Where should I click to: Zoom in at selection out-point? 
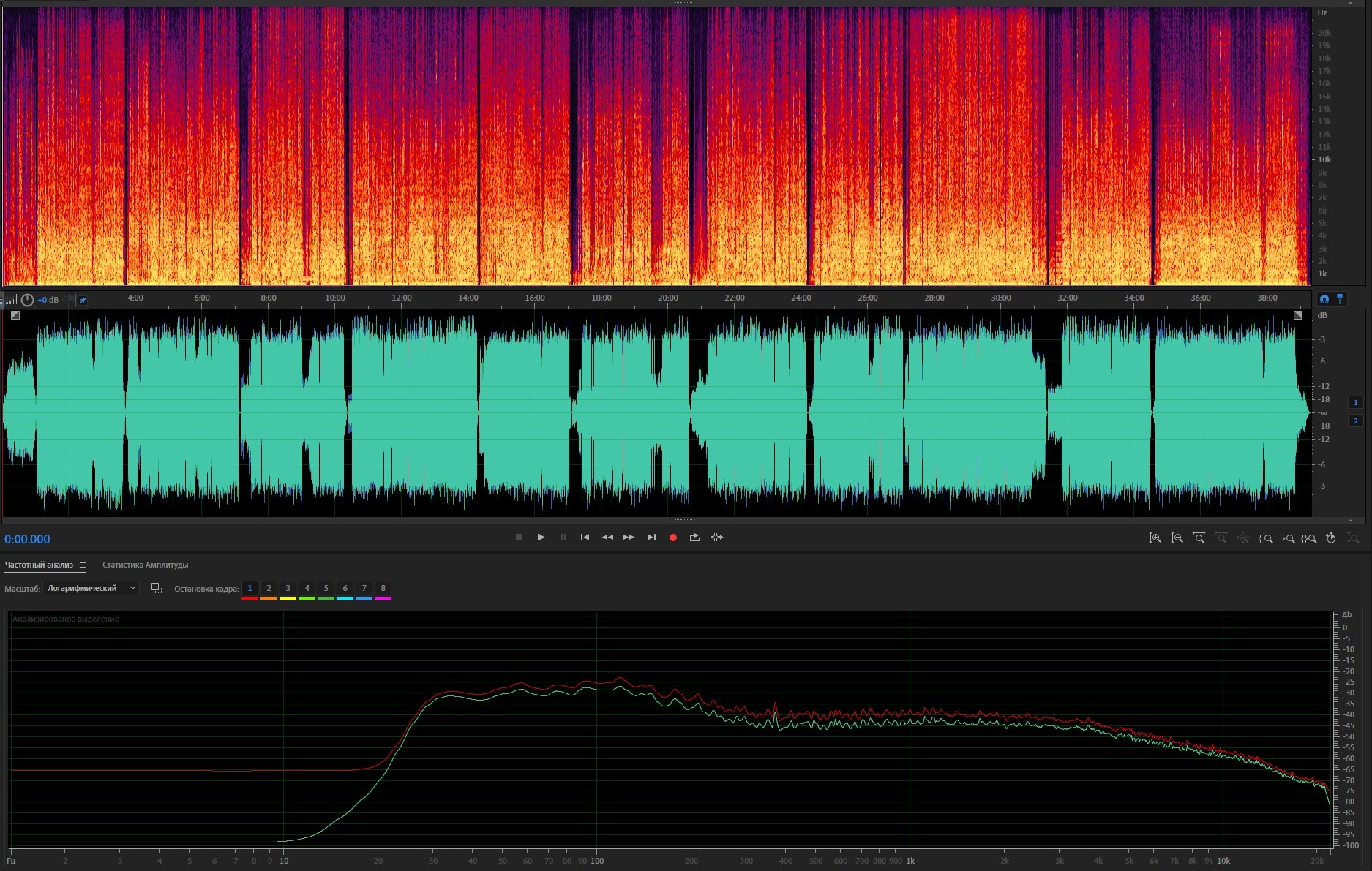[x=1287, y=538]
